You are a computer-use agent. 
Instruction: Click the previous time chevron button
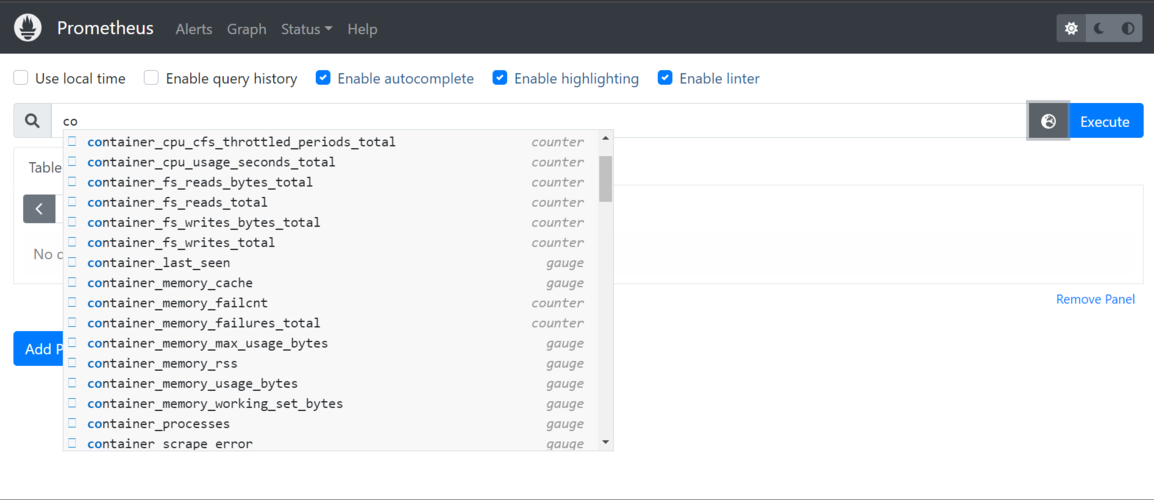click(x=39, y=209)
